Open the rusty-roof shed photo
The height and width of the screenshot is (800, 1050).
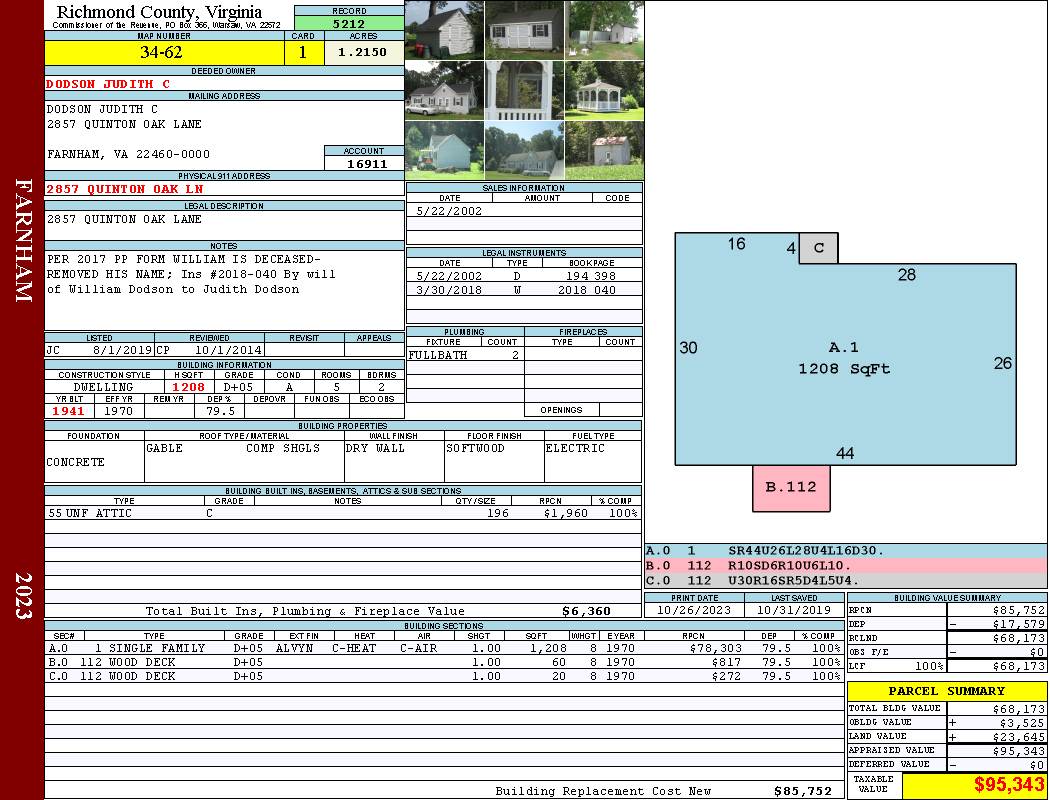[603, 151]
